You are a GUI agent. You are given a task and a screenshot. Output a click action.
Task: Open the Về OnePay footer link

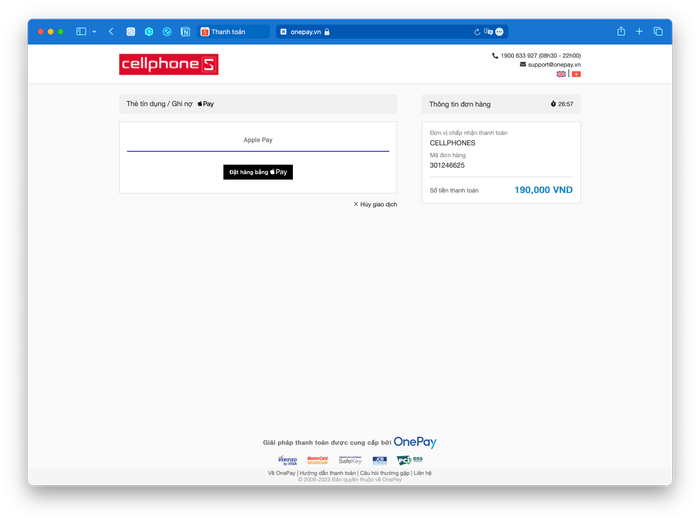click(281, 473)
